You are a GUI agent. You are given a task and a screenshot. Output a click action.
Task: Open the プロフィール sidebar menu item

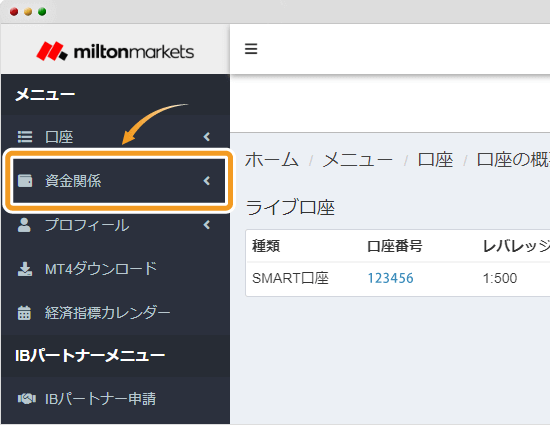(115, 225)
